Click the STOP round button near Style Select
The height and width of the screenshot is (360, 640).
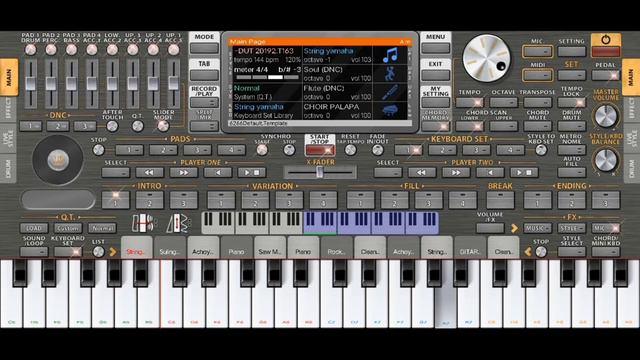[541, 252]
